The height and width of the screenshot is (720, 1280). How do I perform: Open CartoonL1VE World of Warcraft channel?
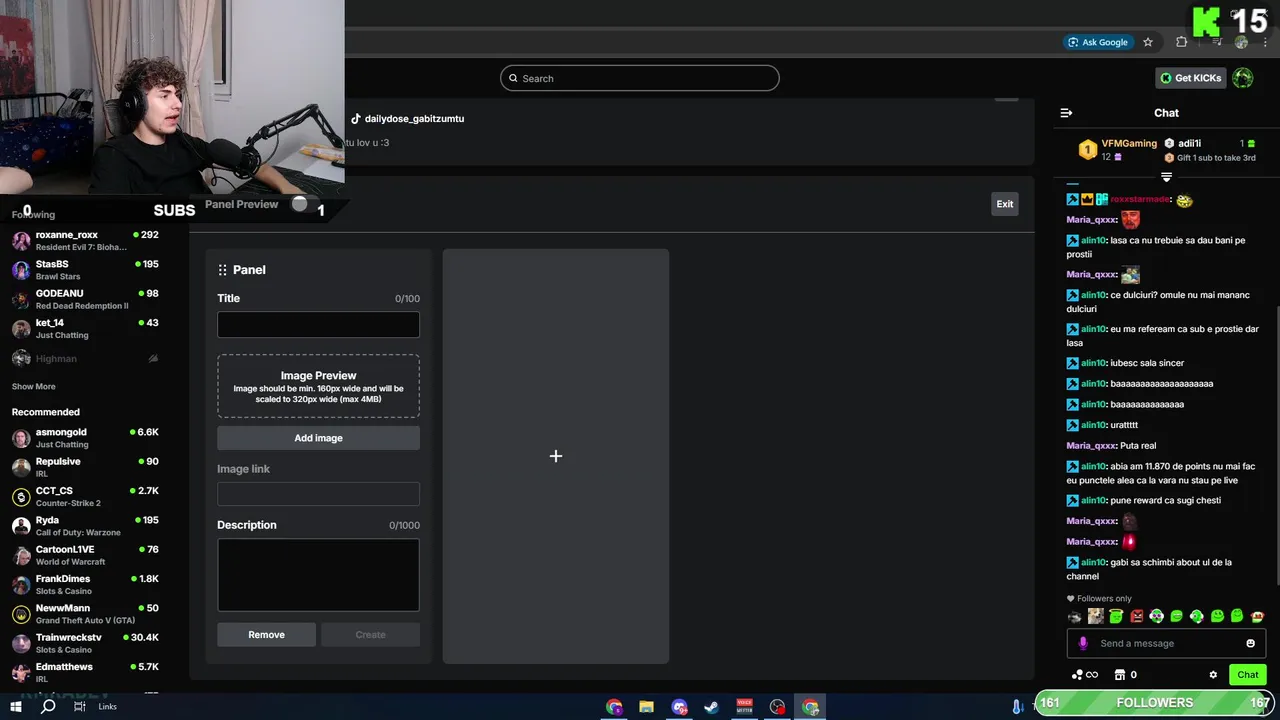point(85,555)
